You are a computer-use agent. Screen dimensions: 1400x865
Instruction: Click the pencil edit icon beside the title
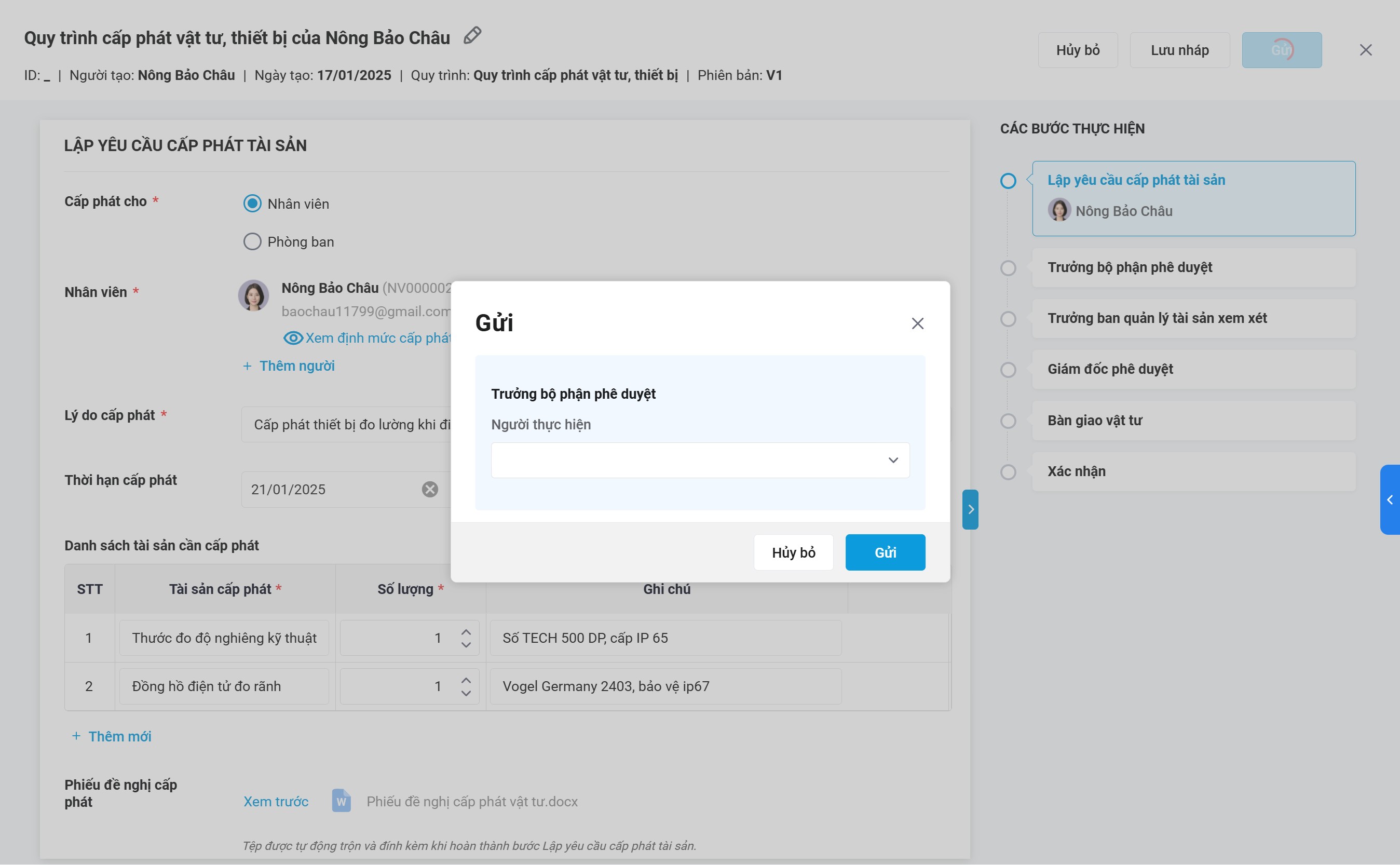click(x=472, y=35)
